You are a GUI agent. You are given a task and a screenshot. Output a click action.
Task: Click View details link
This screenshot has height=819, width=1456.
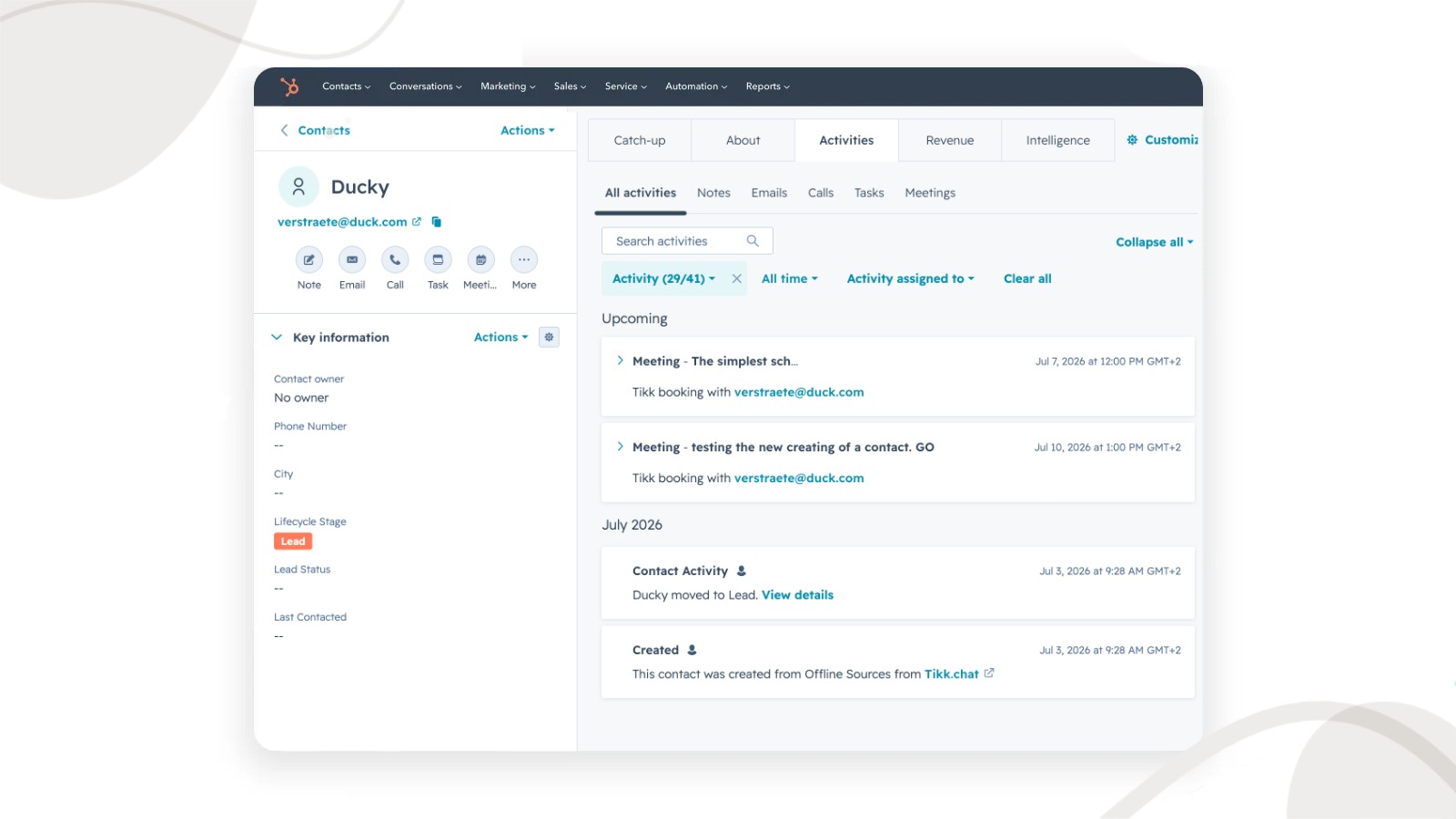tap(797, 595)
